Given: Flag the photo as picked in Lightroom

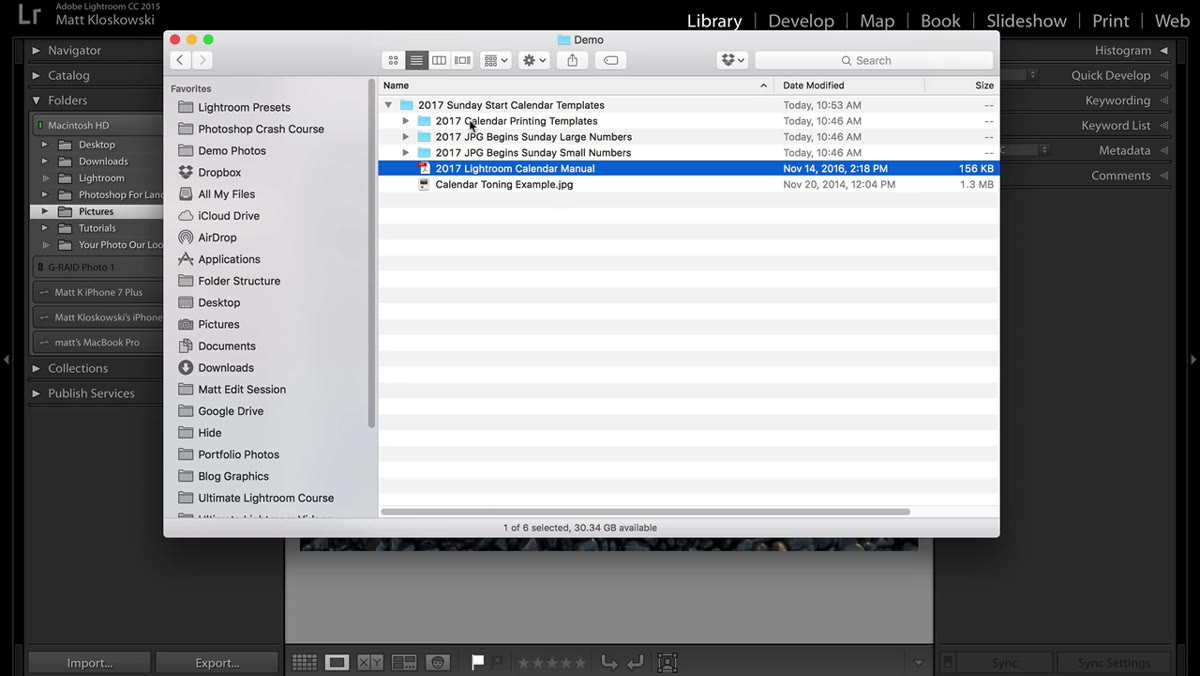Looking at the screenshot, I should tap(478, 662).
